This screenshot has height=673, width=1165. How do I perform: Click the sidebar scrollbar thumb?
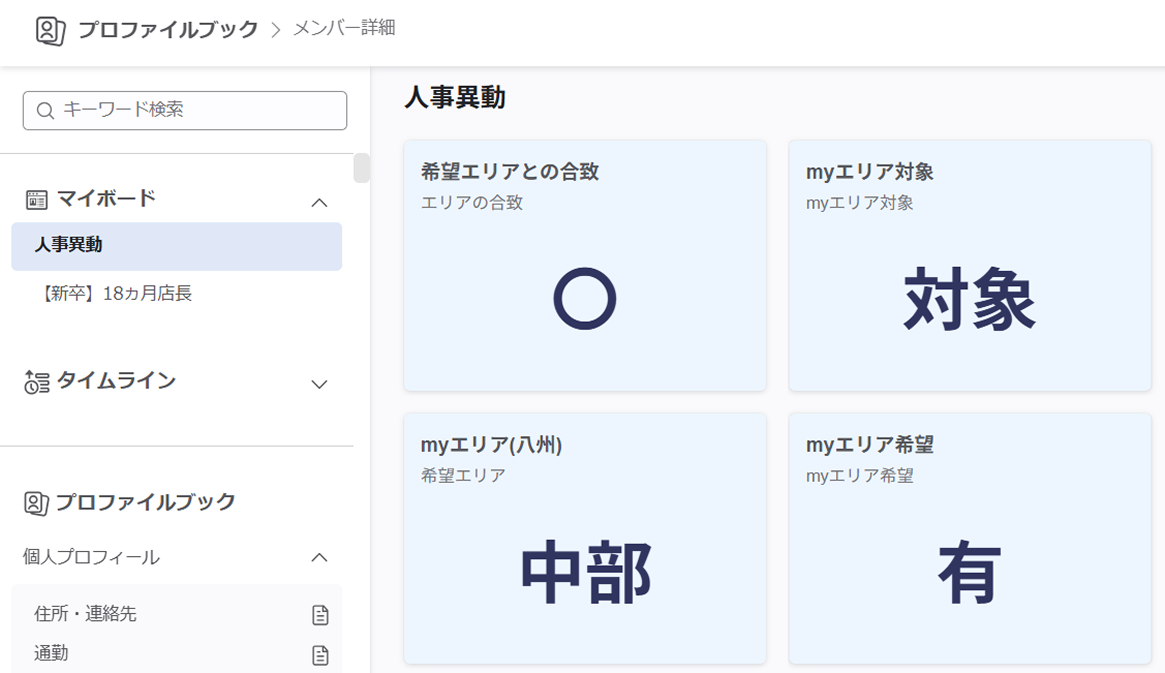362,168
